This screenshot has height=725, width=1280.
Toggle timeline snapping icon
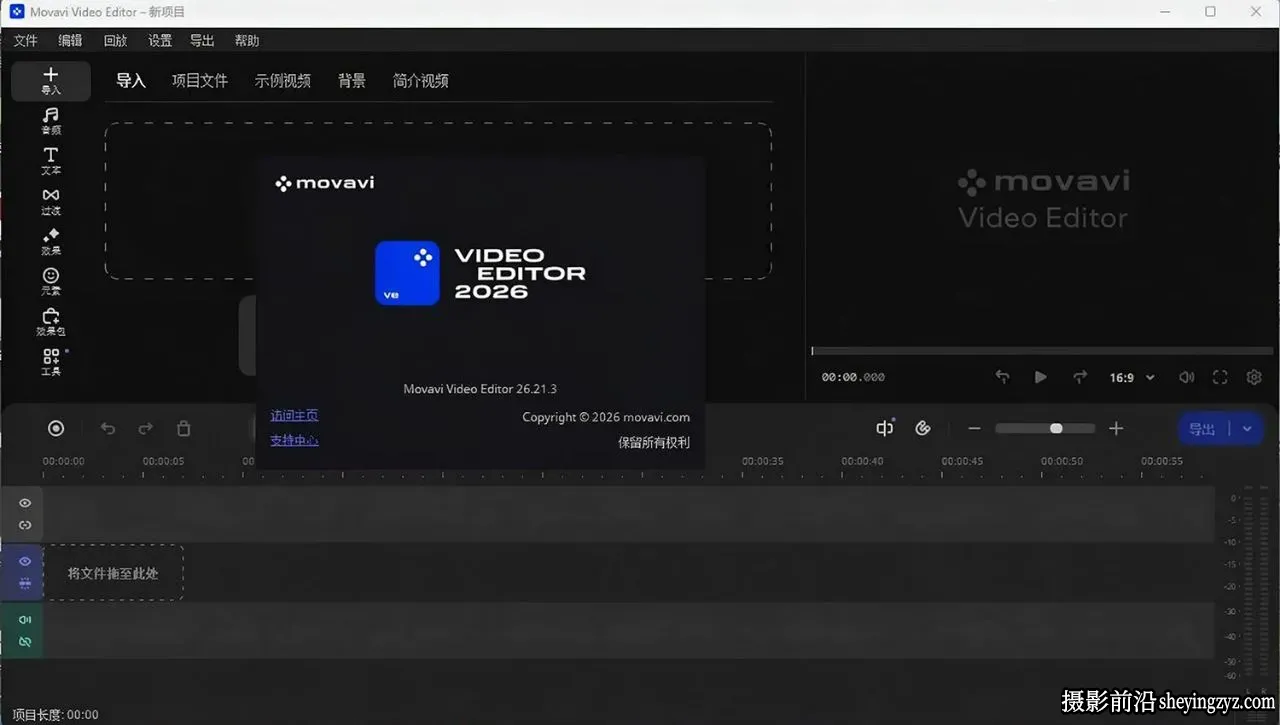click(x=885, y=428)
